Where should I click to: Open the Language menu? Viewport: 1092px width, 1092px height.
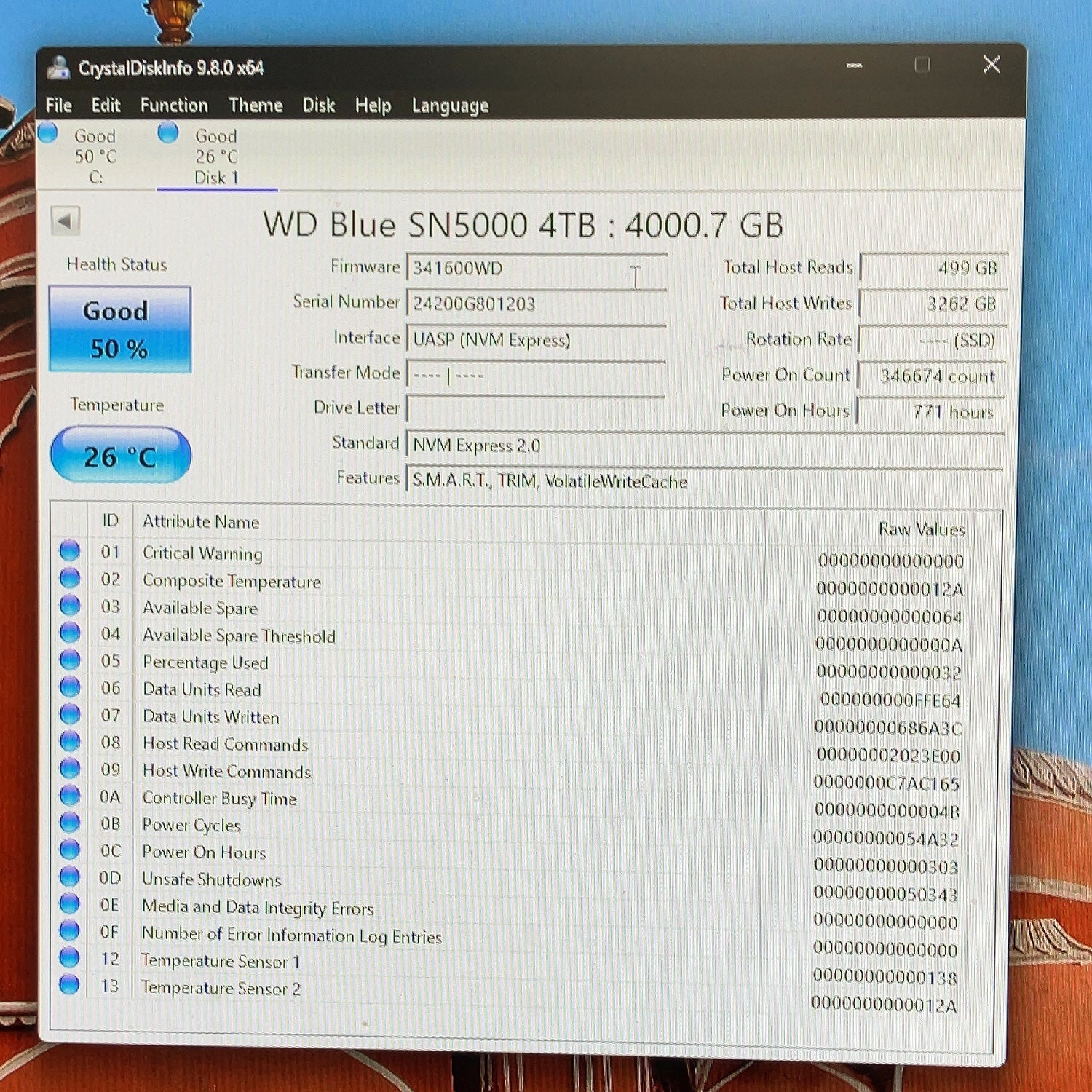450,106
